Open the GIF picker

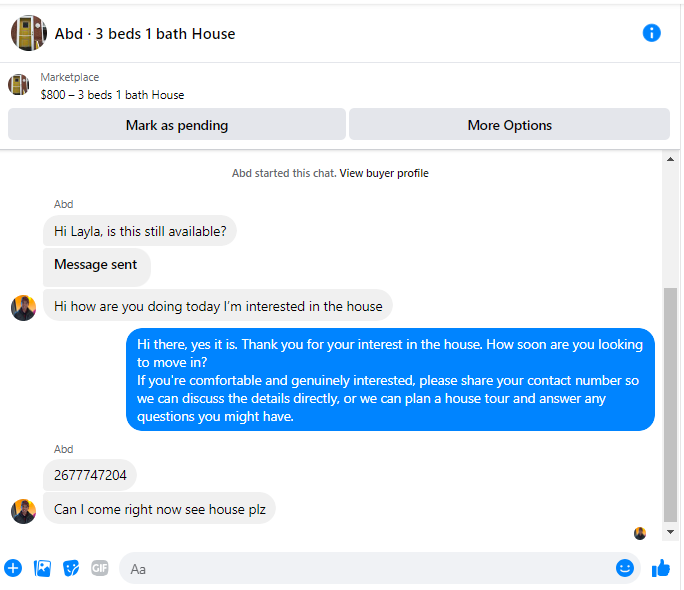(100, 568)
